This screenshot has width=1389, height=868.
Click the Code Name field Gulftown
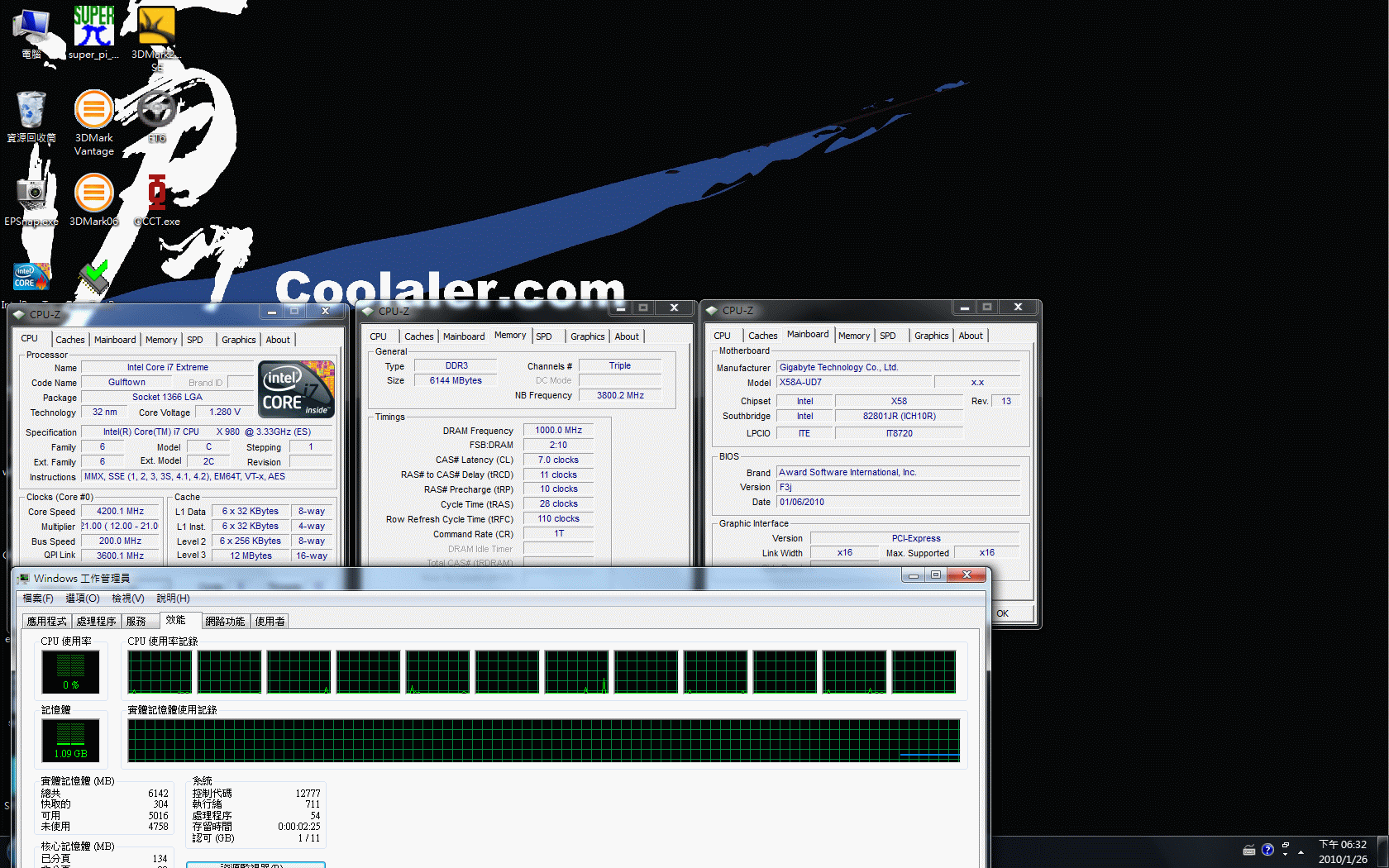tap(127, 383)
